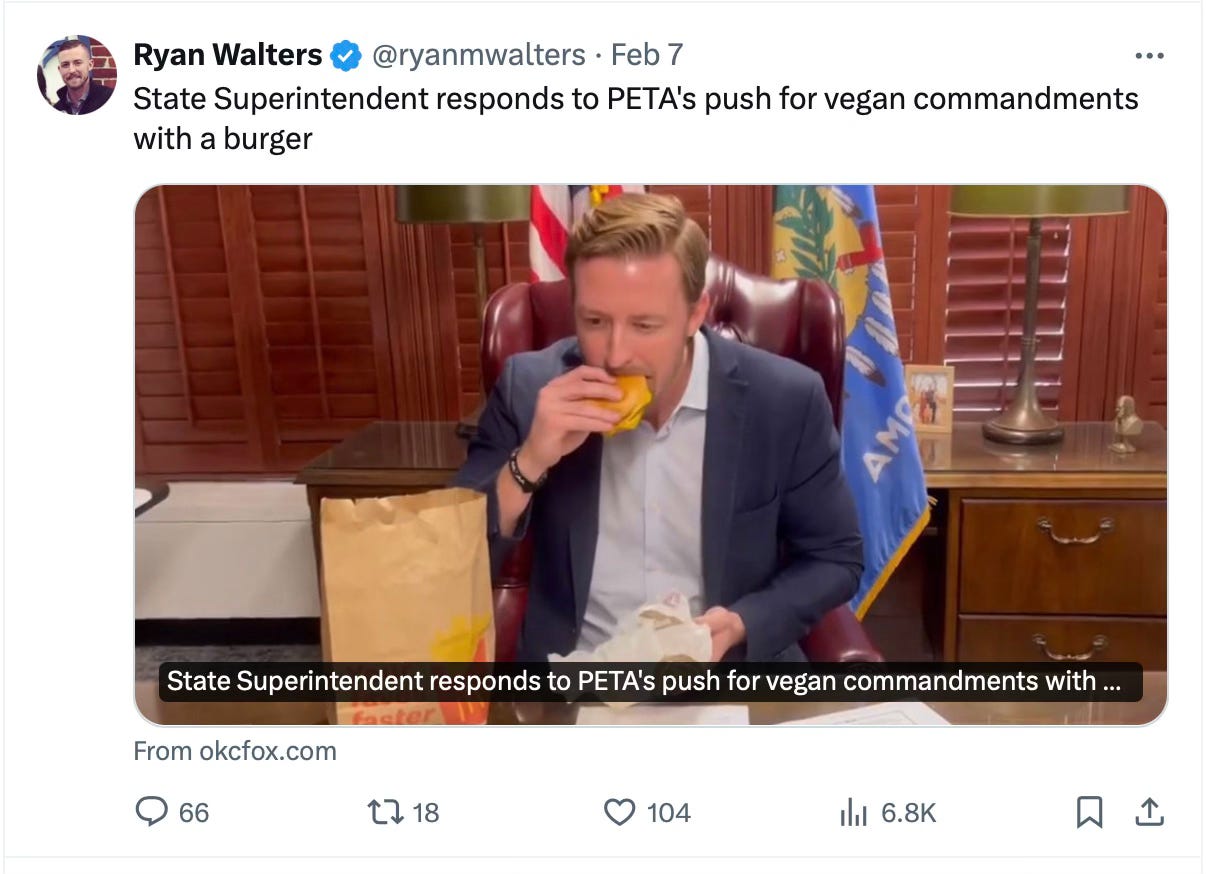The height and width of the screenshot is (874, 1206).
Task: View analytics via the bar chart icon
Action: (853, 811)
